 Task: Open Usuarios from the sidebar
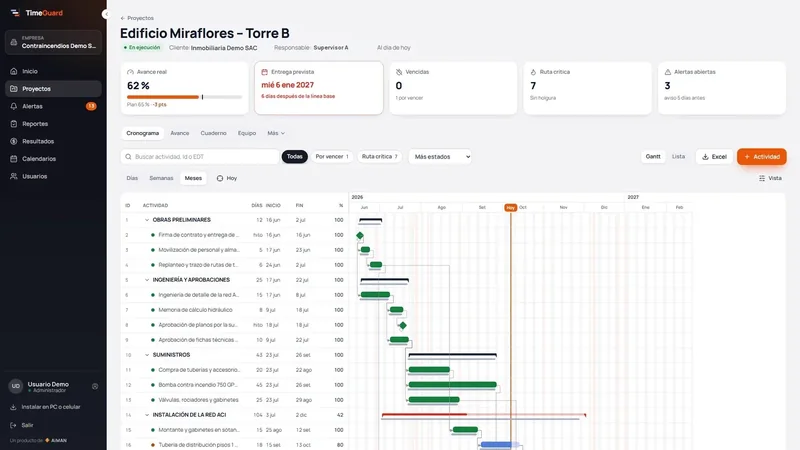(53, 176)
